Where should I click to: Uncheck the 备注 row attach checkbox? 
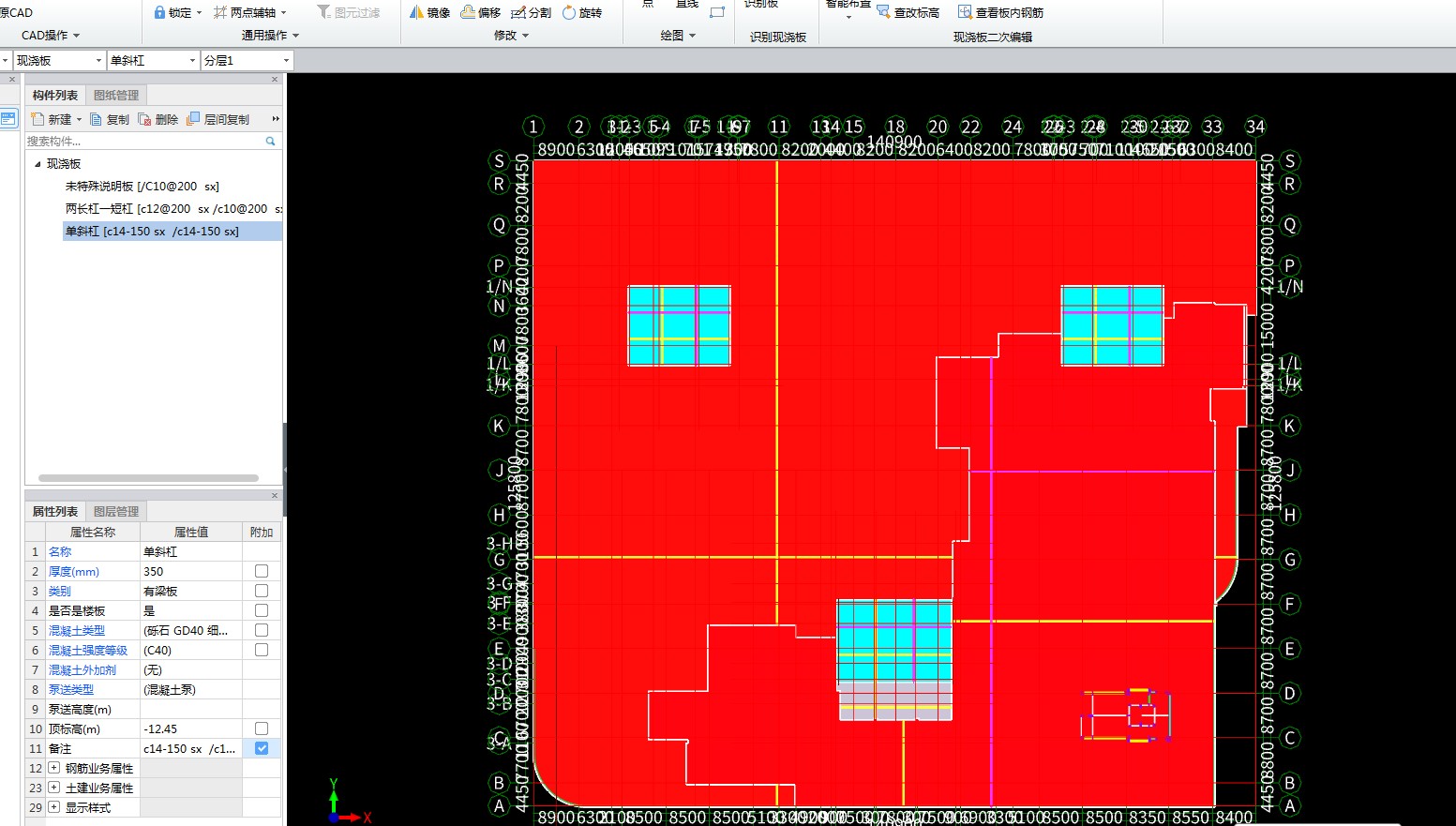pos(262,748)
